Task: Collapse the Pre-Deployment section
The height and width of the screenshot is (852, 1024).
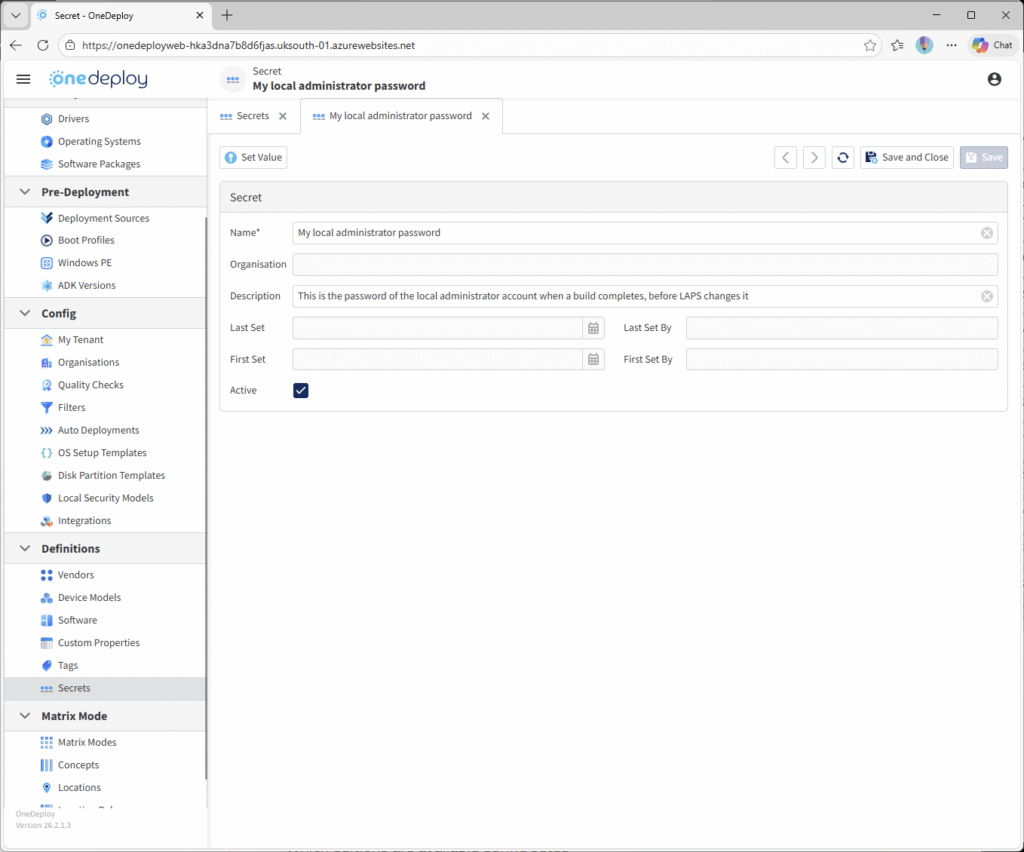Action: [x=25, y=192]
